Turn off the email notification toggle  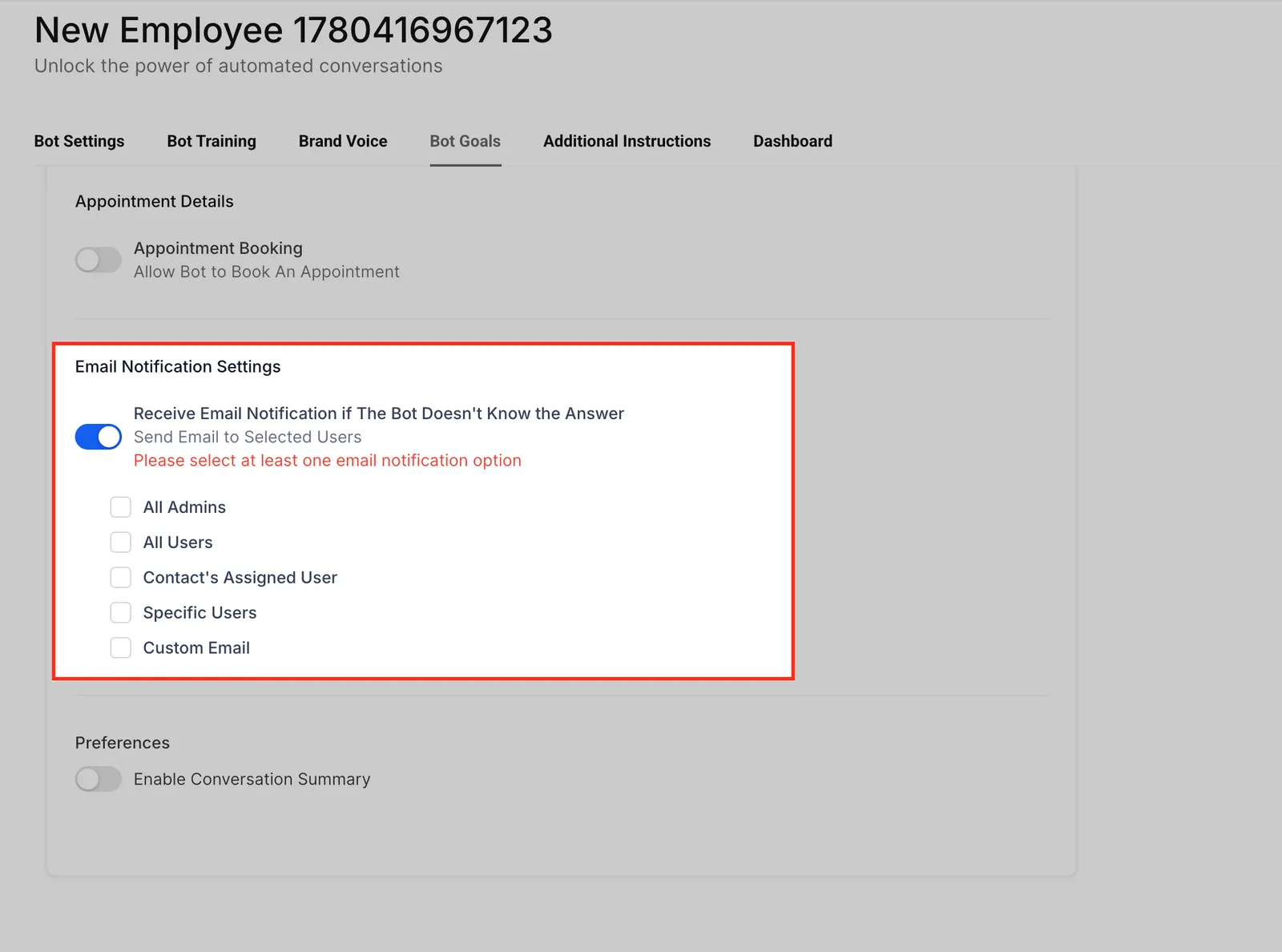[x=99, y=437]
